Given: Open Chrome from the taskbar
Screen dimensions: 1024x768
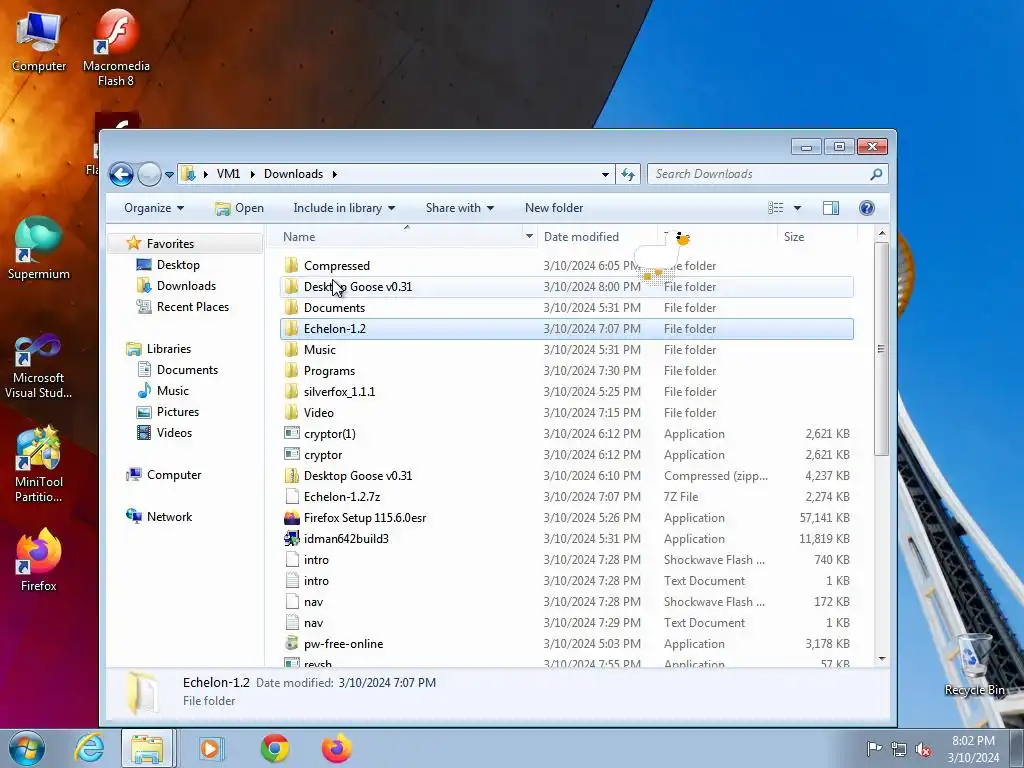Looking at the screenshot, I should [x=274, y=748].
